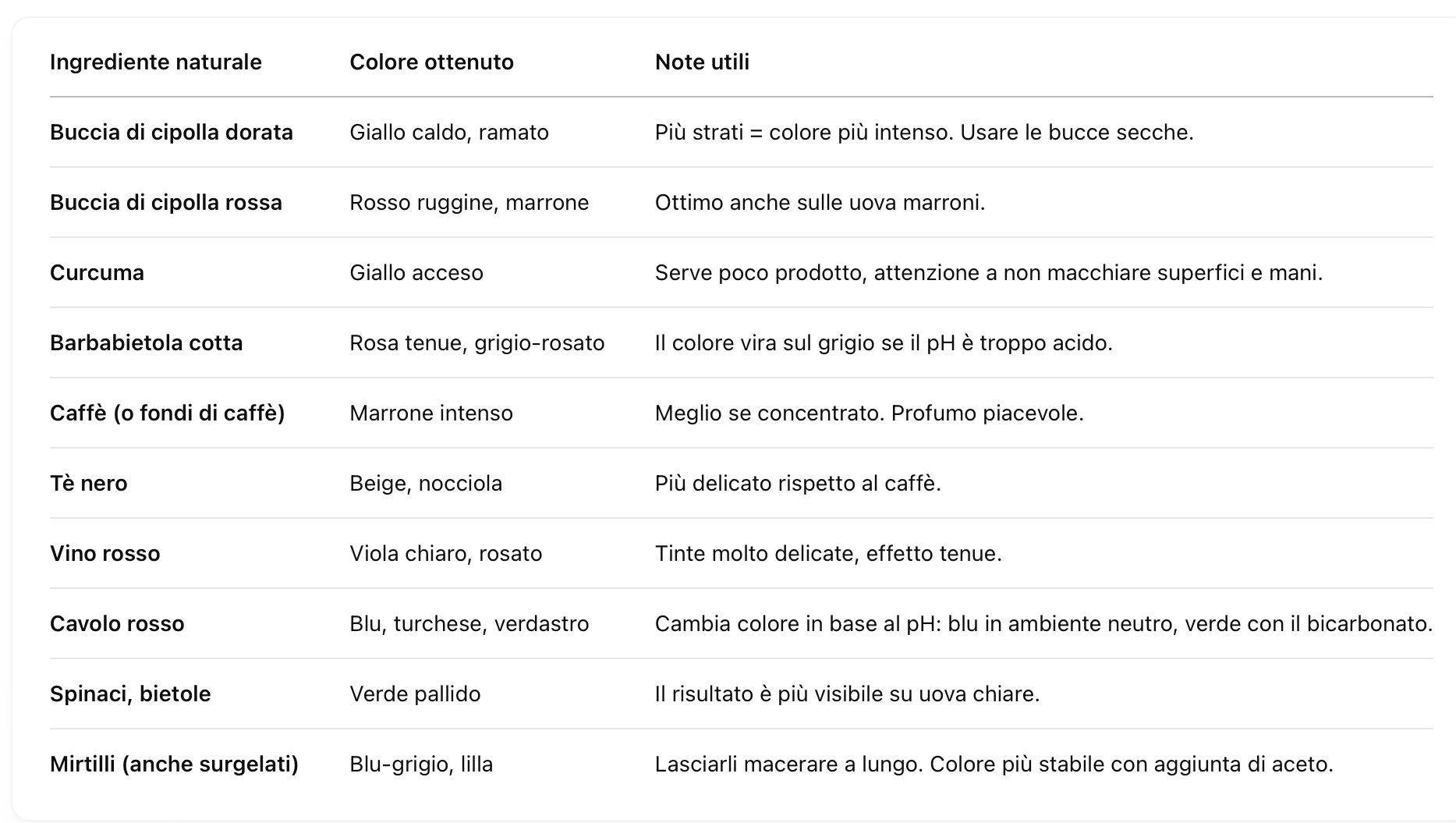Viewport: 1456px width, 823px height.
Task: Click the 'Rosa tenue, grigio-rosato' cell
Action: click(476, 343)
